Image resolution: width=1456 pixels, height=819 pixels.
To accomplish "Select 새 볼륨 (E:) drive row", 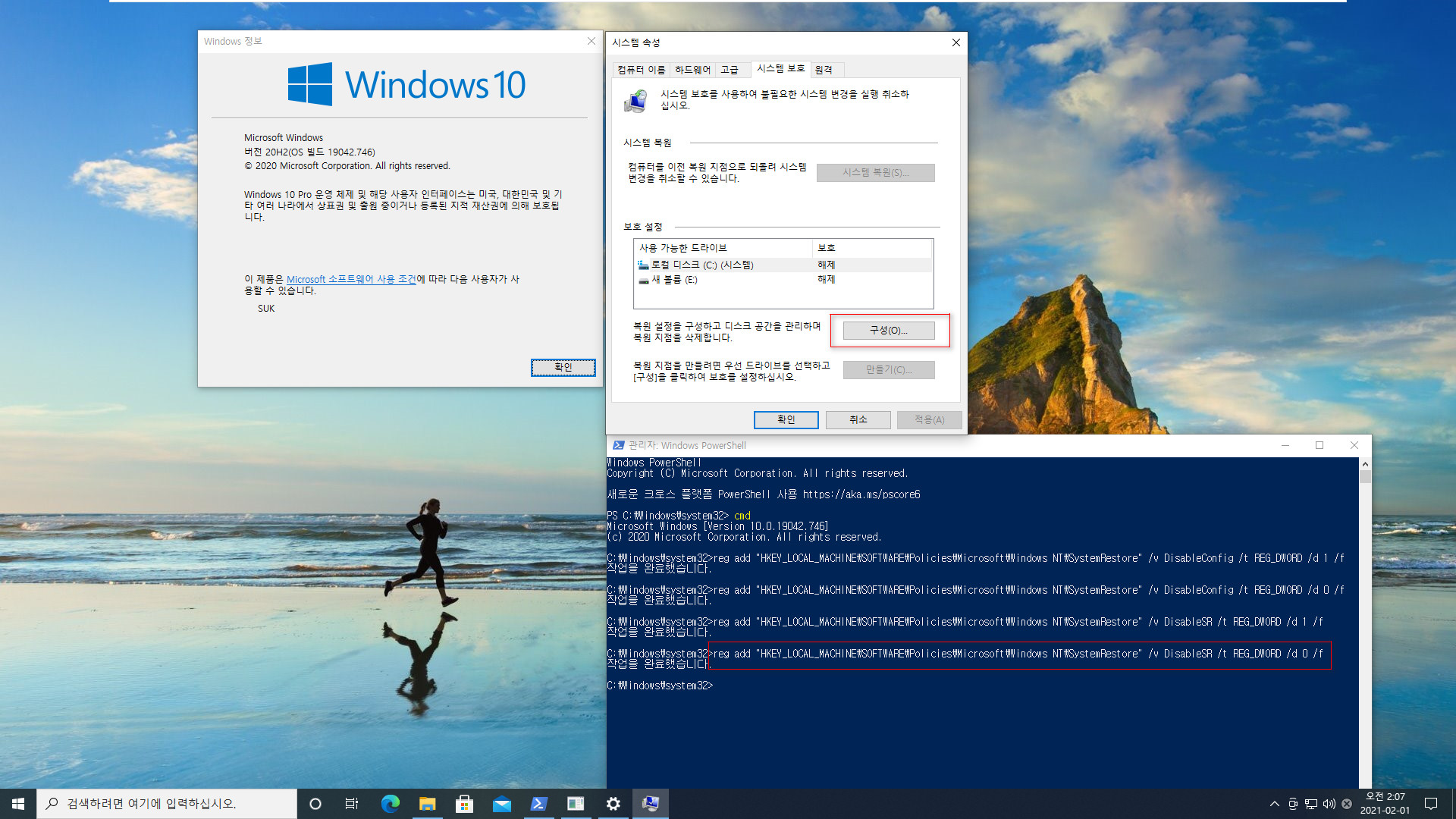I will [784, 280].
